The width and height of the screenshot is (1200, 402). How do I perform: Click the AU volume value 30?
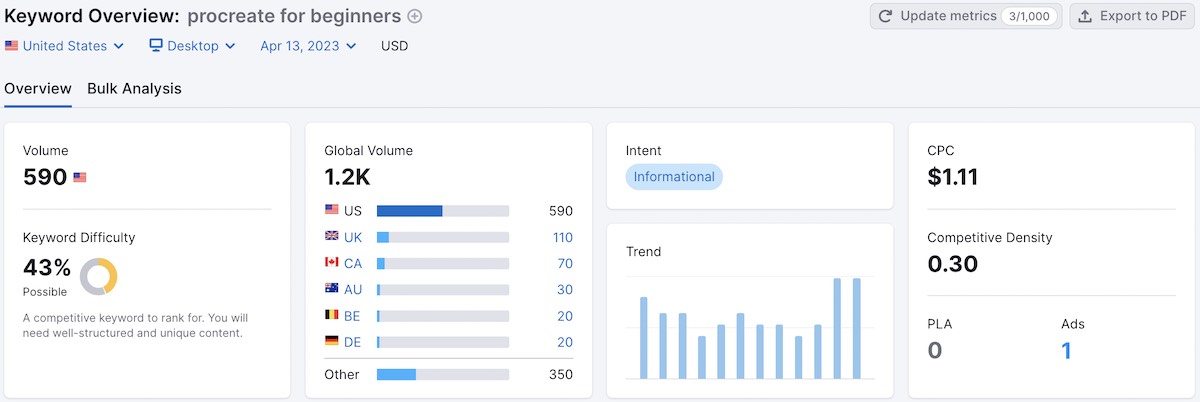click(x=565, y=289)
